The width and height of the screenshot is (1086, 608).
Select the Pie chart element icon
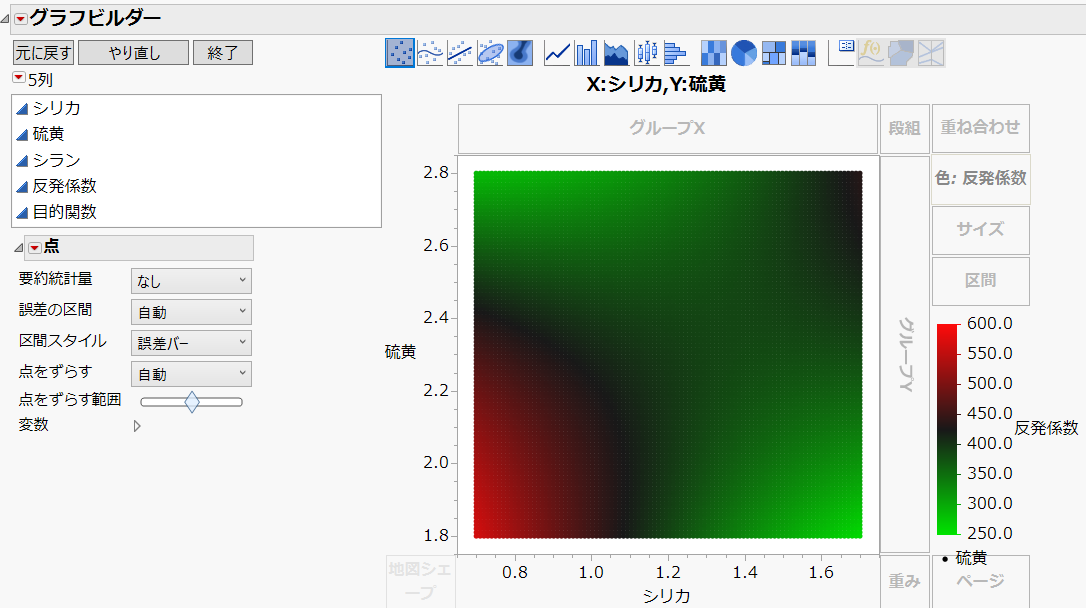tap(743, 53)
